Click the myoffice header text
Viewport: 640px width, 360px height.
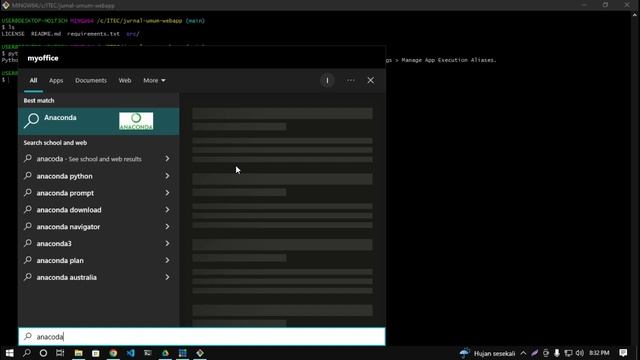43,58
